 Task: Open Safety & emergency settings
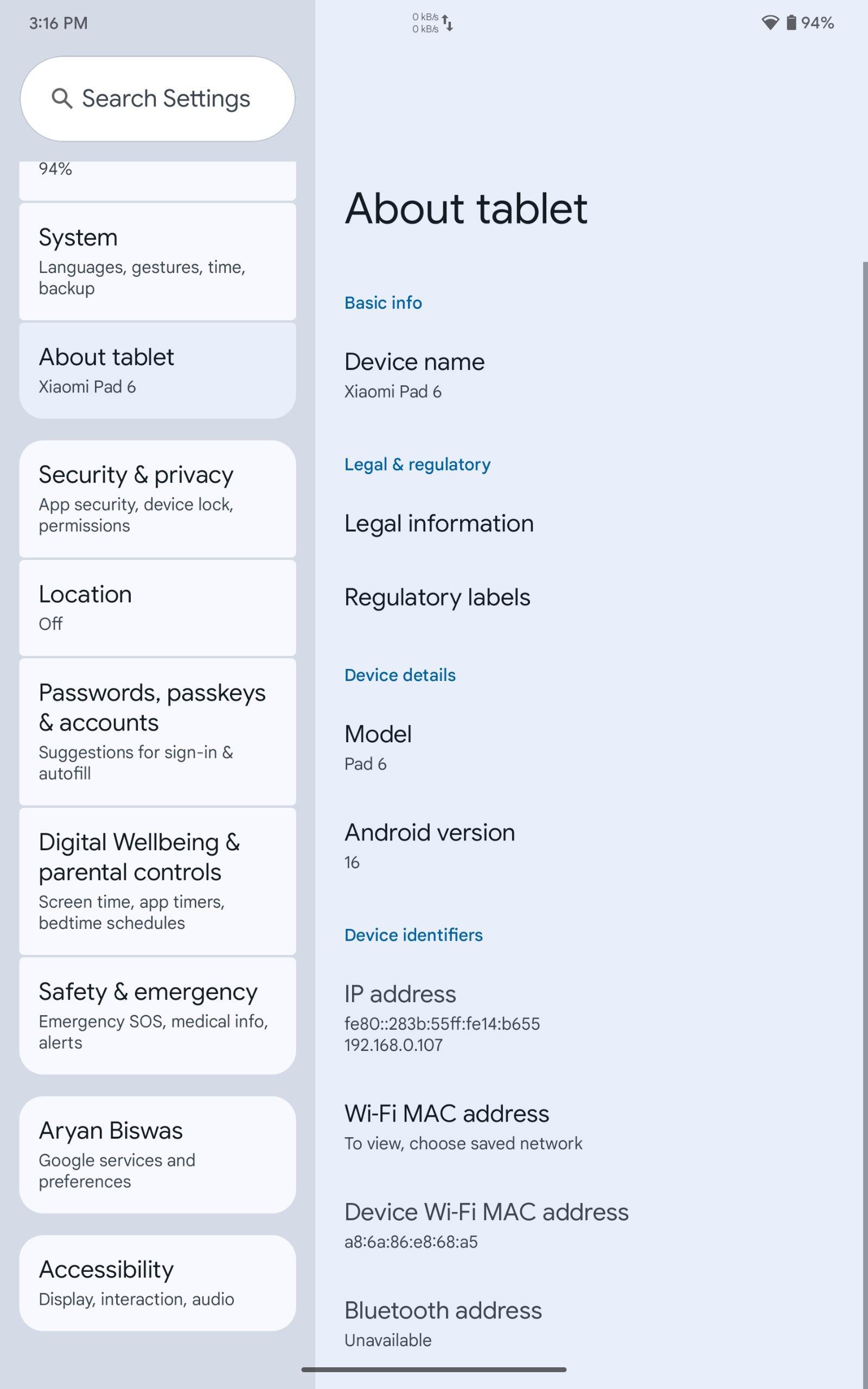click(x=157, y=1015)
